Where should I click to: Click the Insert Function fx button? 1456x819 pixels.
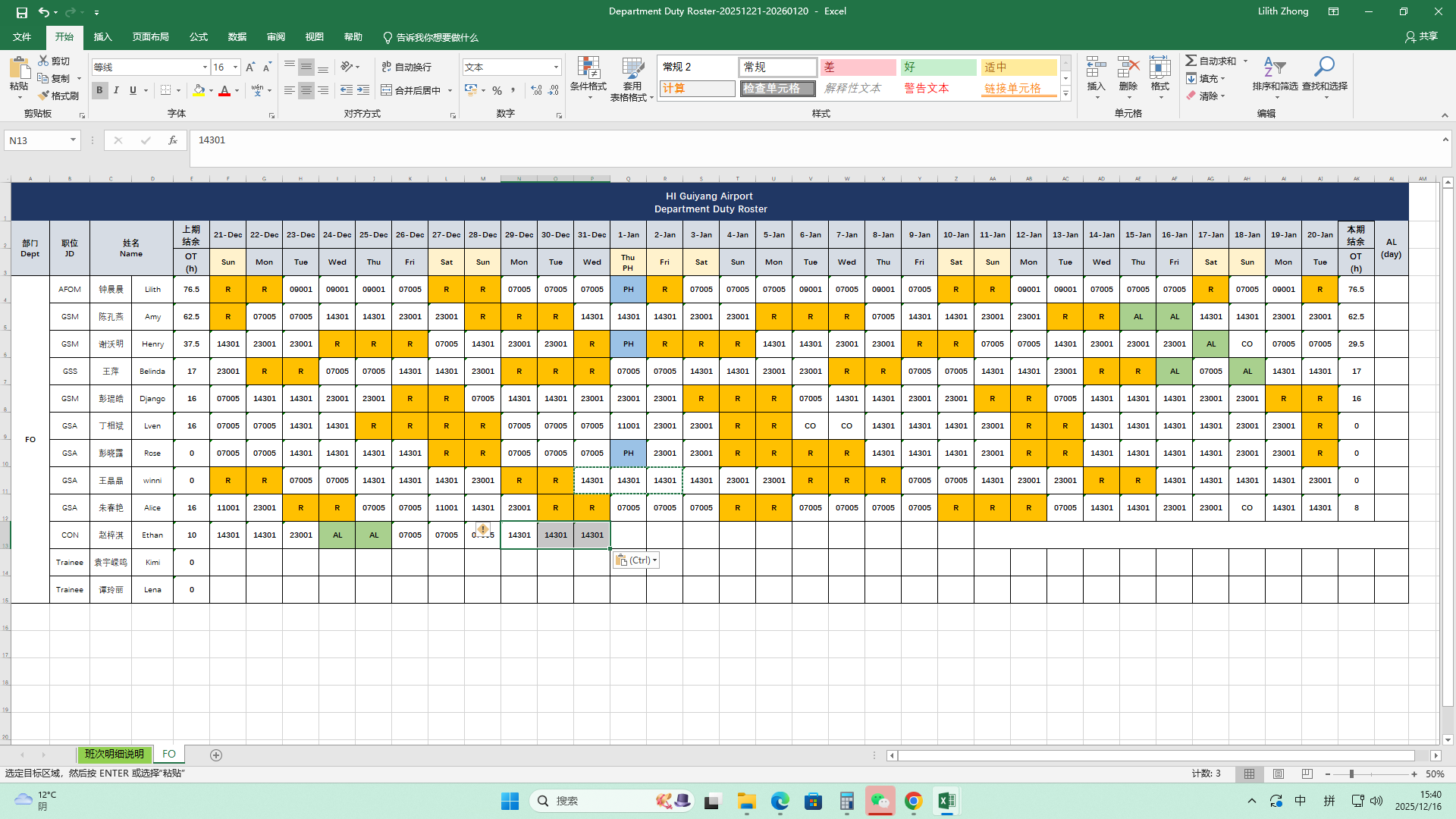pyautogui.click(x=173, y=140)
